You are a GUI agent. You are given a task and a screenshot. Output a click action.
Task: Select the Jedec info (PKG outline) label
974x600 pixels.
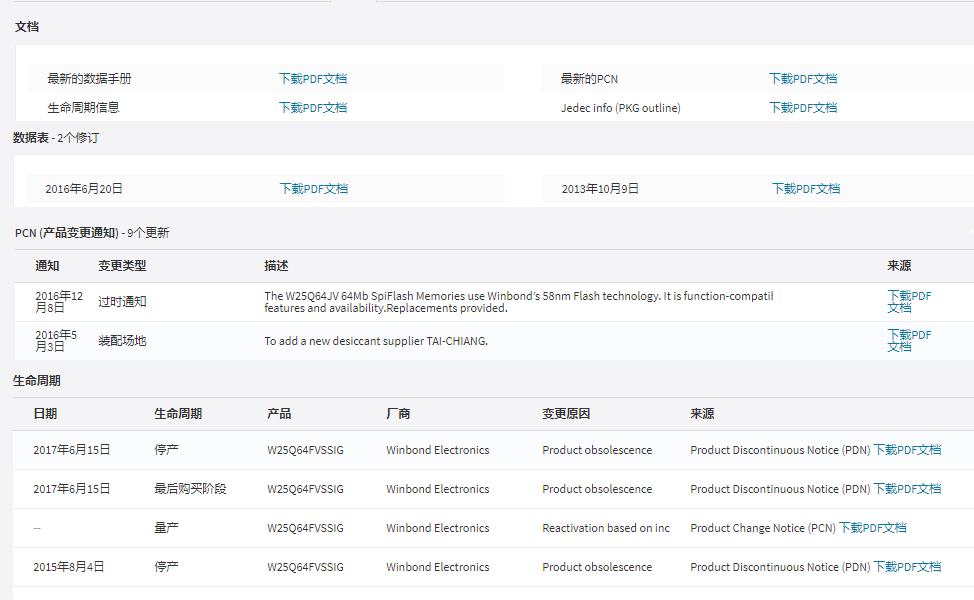click(621, 108)
